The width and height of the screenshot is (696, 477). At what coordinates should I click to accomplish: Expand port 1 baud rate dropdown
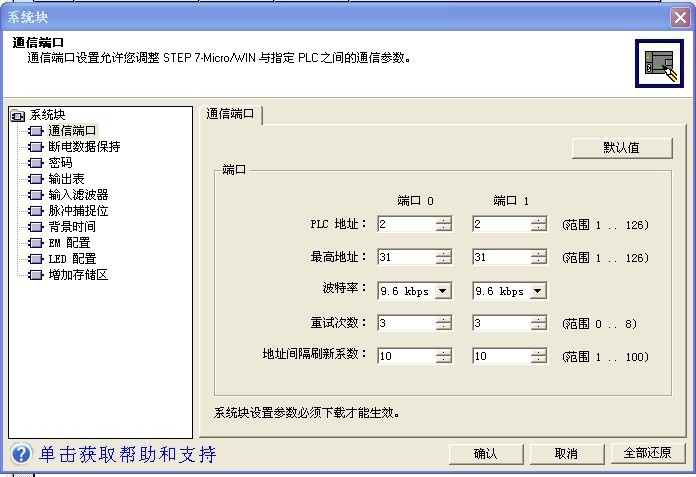538,291
